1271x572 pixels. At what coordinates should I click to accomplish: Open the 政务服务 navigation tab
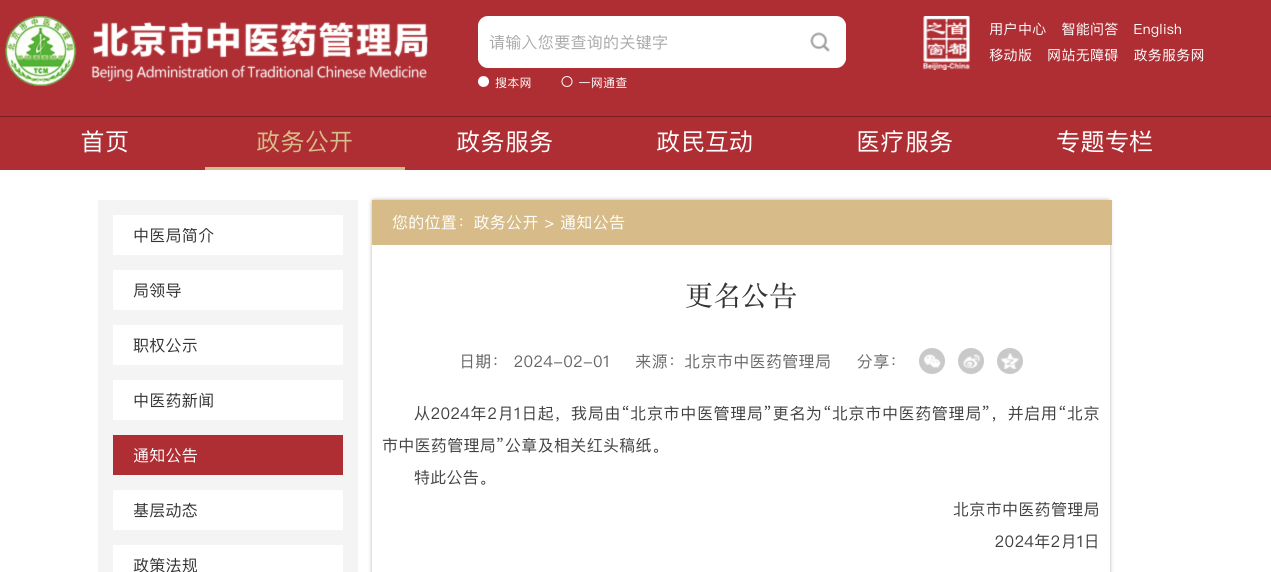505,142
